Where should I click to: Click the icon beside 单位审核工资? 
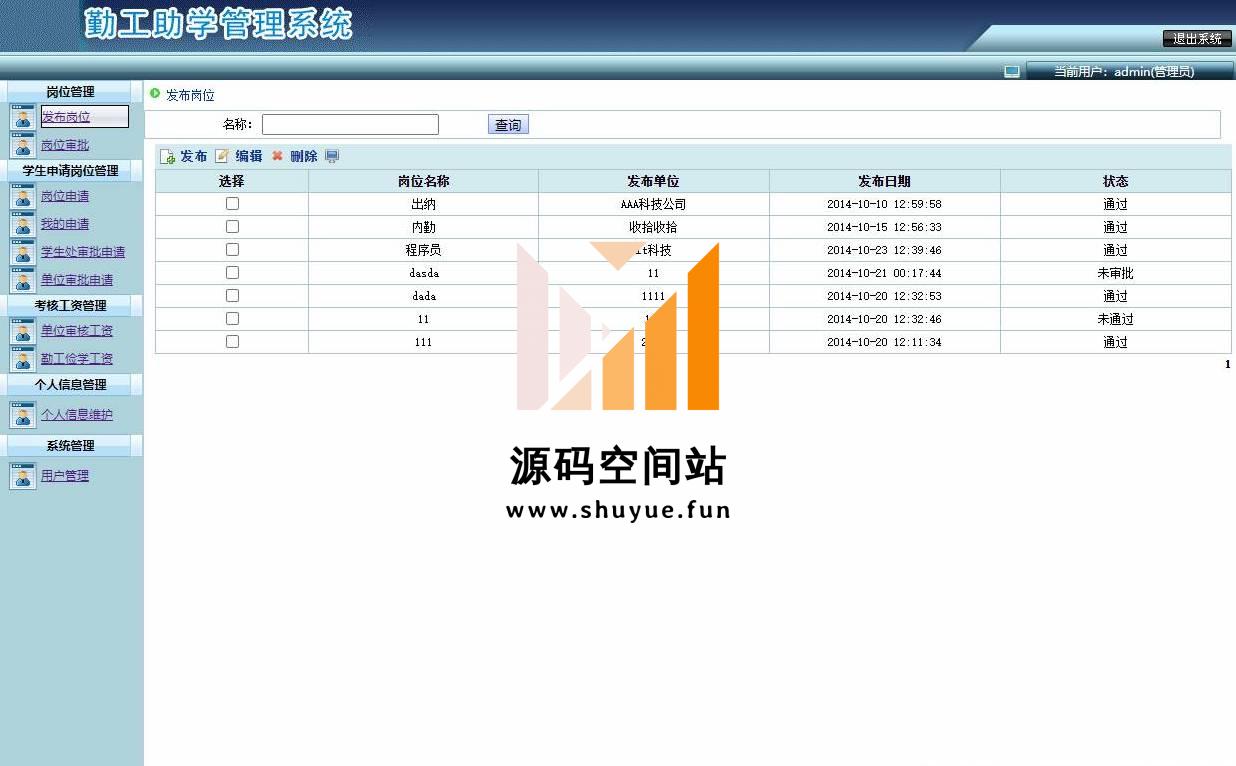click(23, 331)
